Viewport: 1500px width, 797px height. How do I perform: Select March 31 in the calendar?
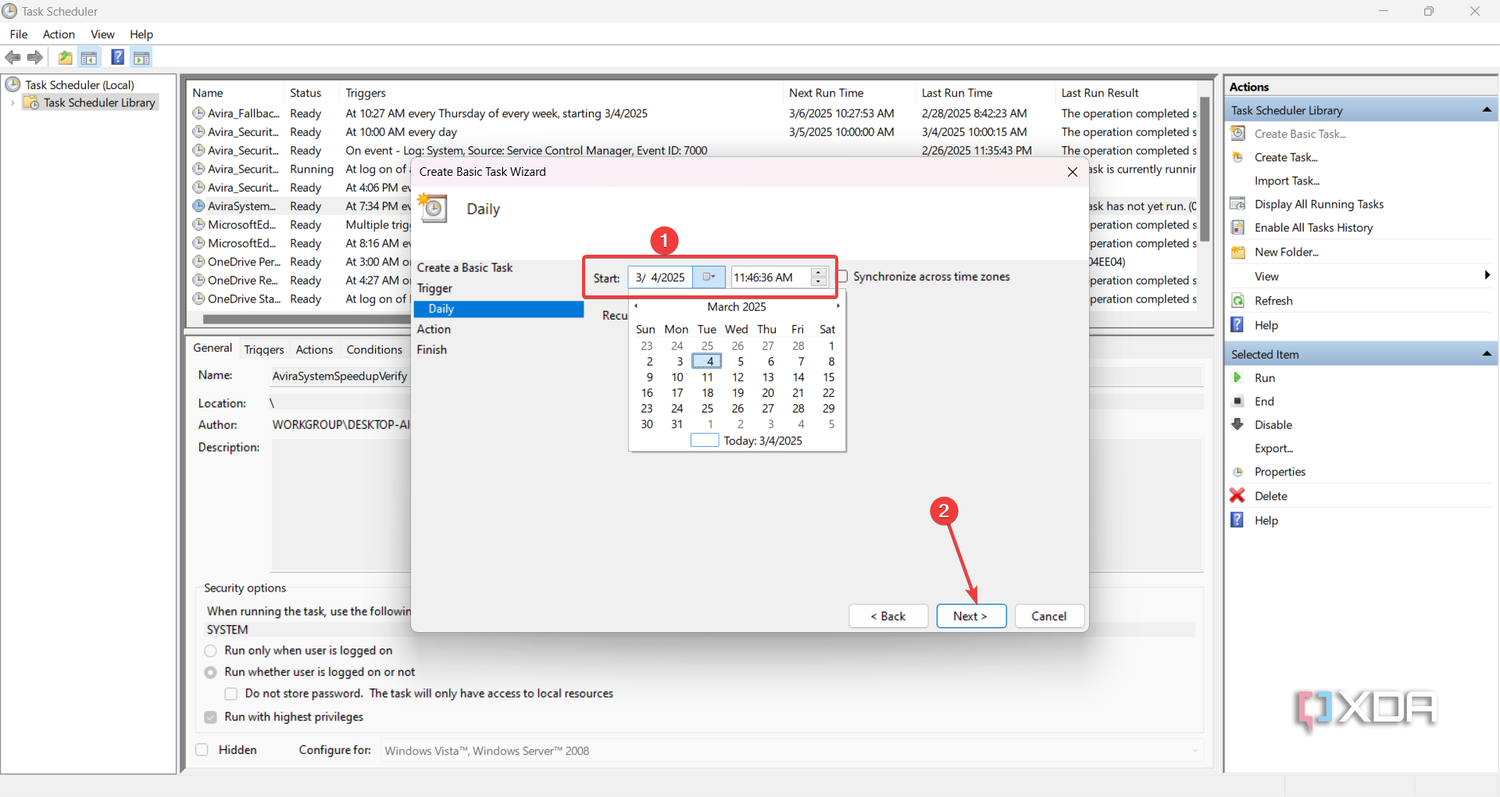click(x=677, y=424)
